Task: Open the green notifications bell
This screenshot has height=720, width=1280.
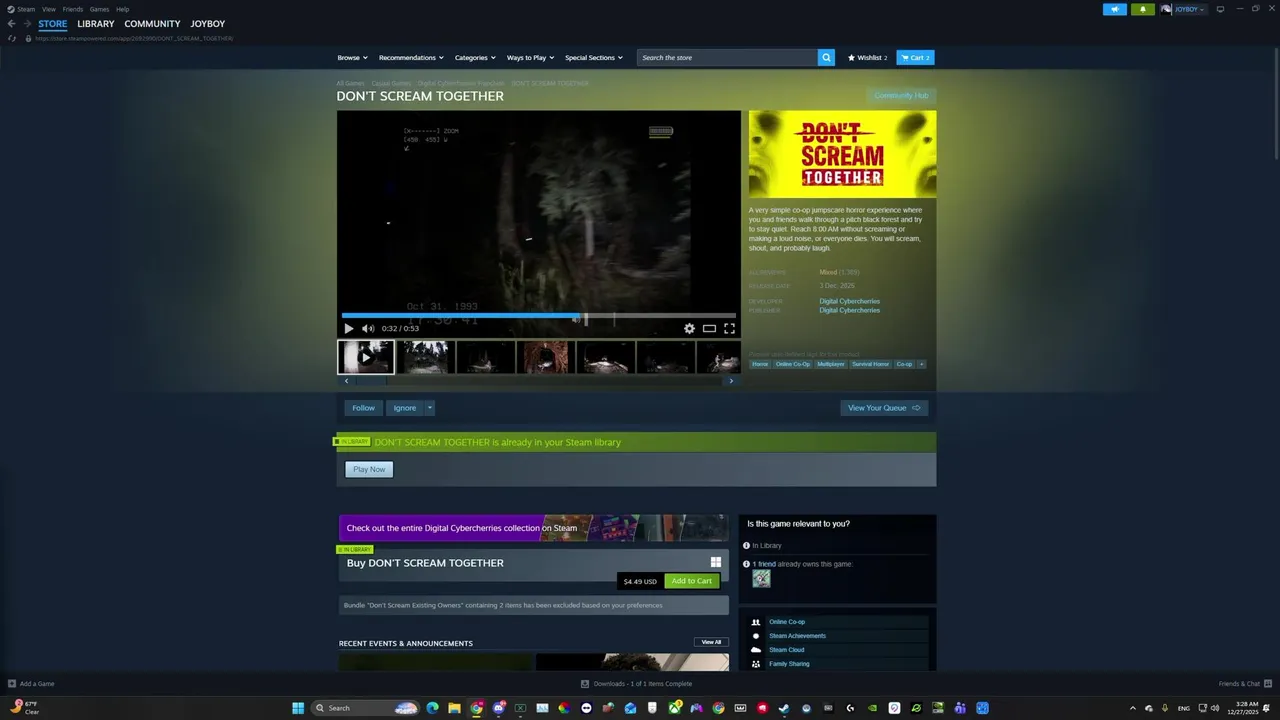Action: point(1143,9)
